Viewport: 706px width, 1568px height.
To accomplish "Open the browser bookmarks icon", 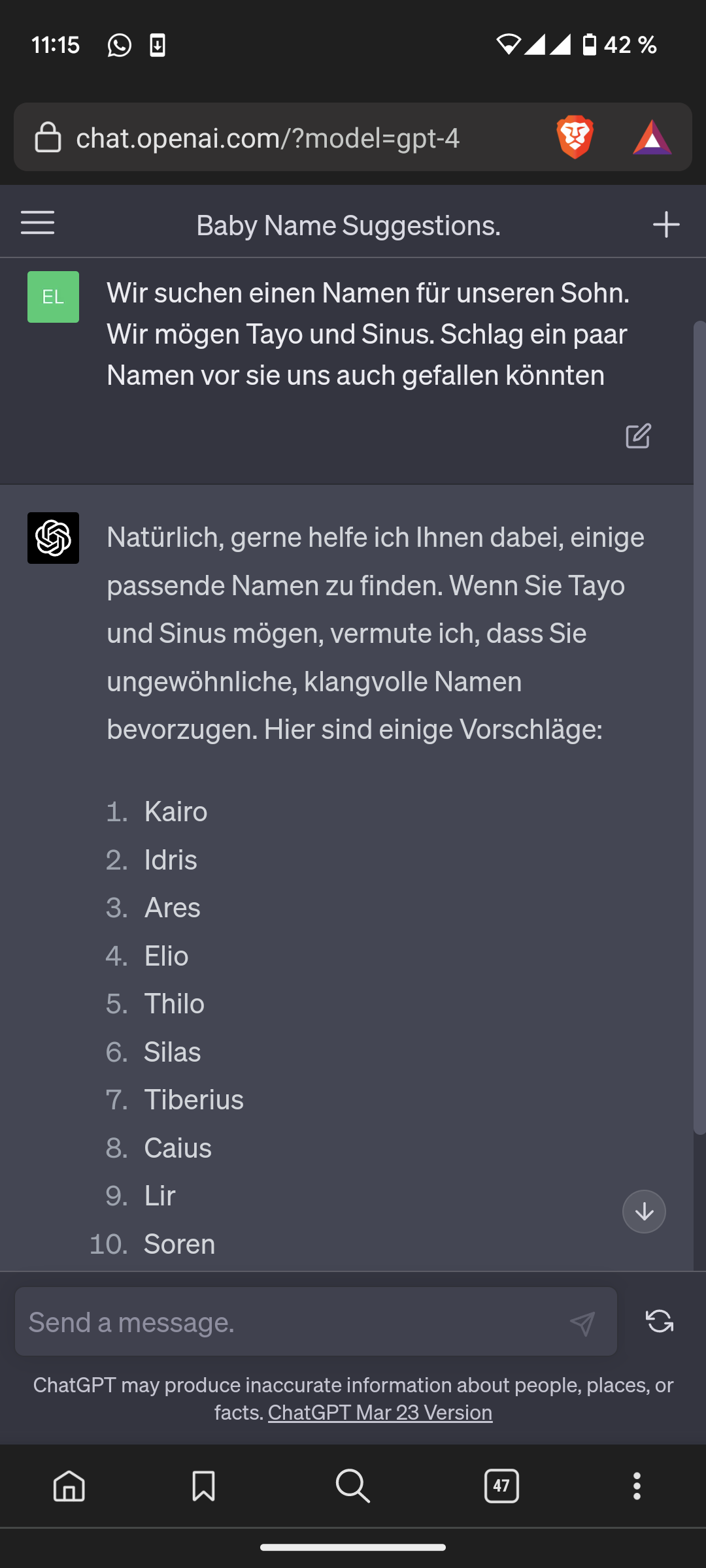I will click(203, 1486).
